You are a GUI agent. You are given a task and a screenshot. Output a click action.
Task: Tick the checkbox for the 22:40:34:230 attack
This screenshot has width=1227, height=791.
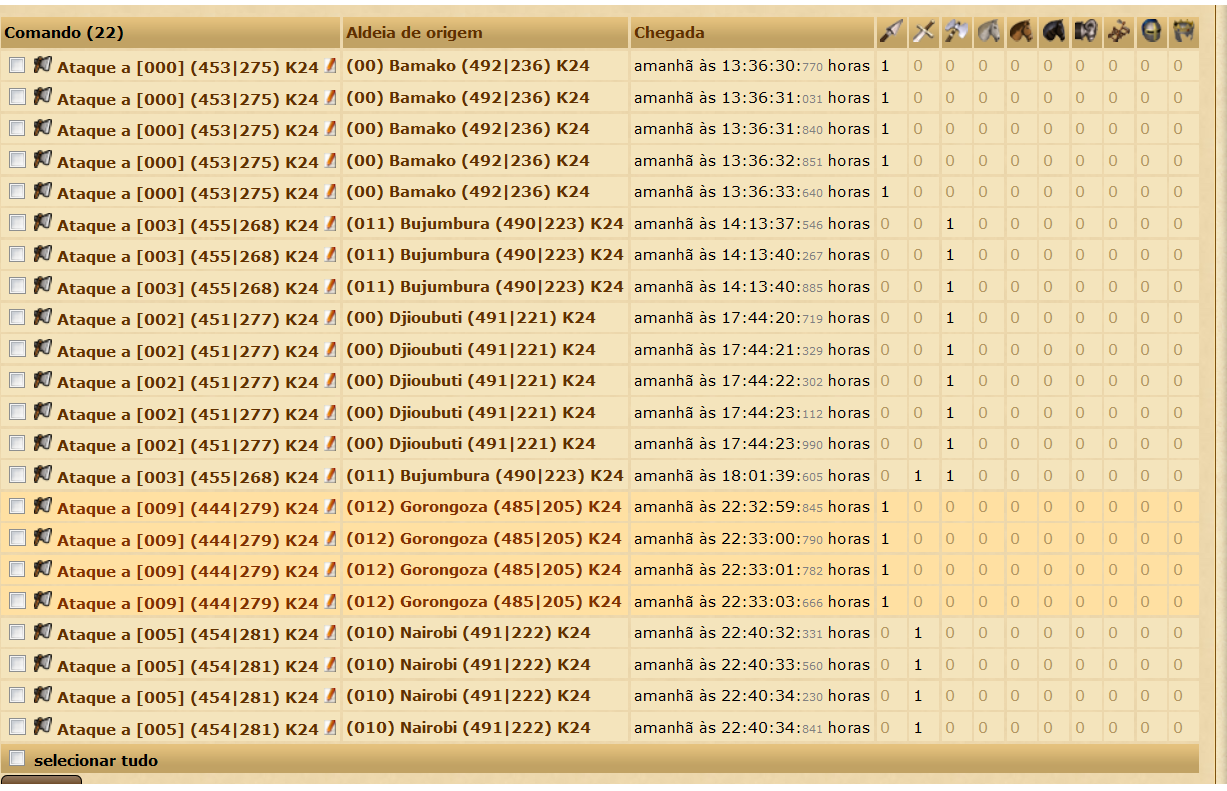point(17,695)
